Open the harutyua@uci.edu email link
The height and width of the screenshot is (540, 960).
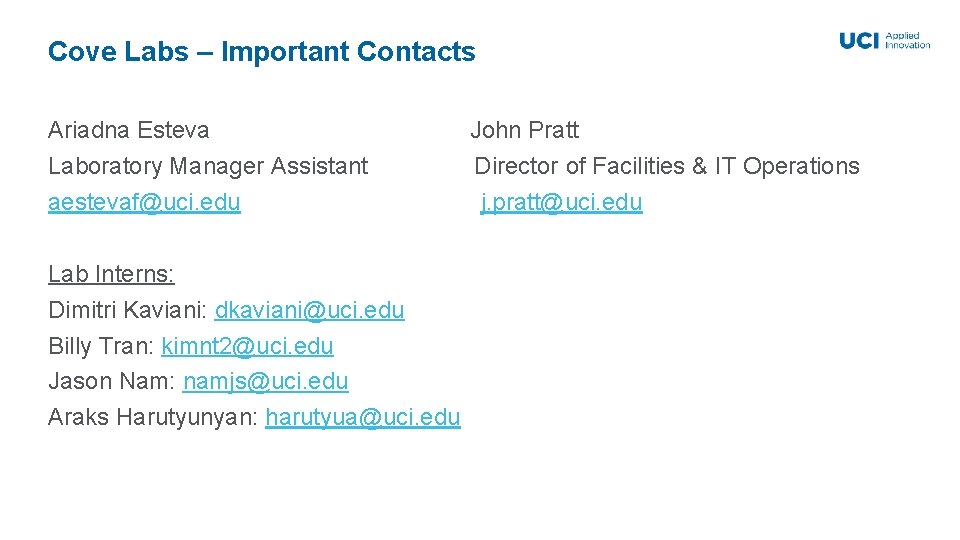click(362, 417)
